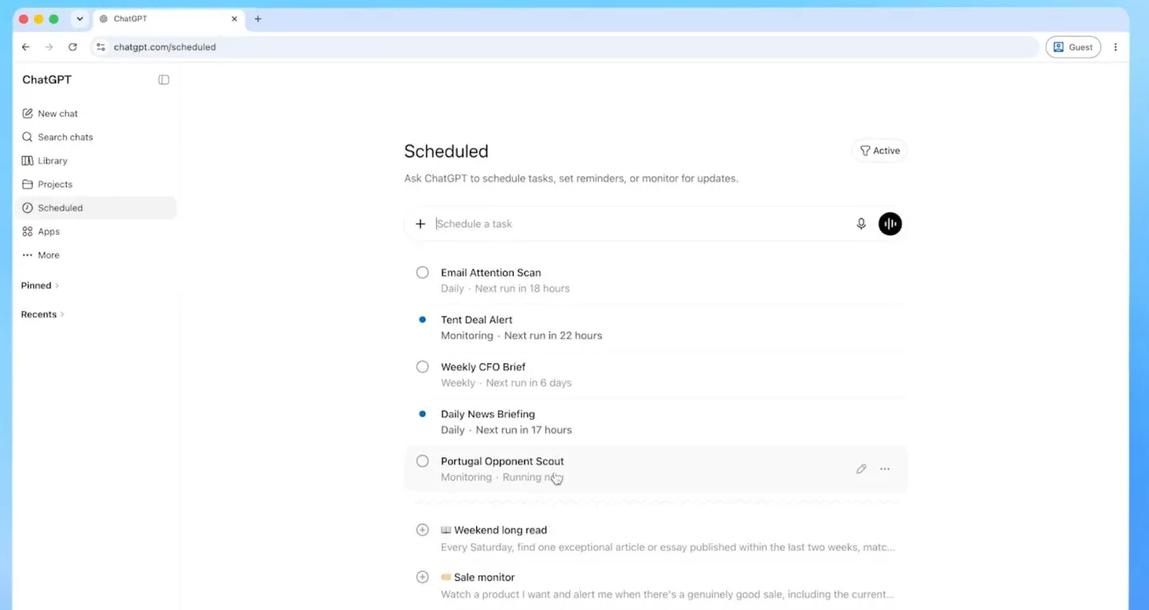Add Weekend long read suggestion
Viewport: 1149px width, 610px height.
point(422,529)
